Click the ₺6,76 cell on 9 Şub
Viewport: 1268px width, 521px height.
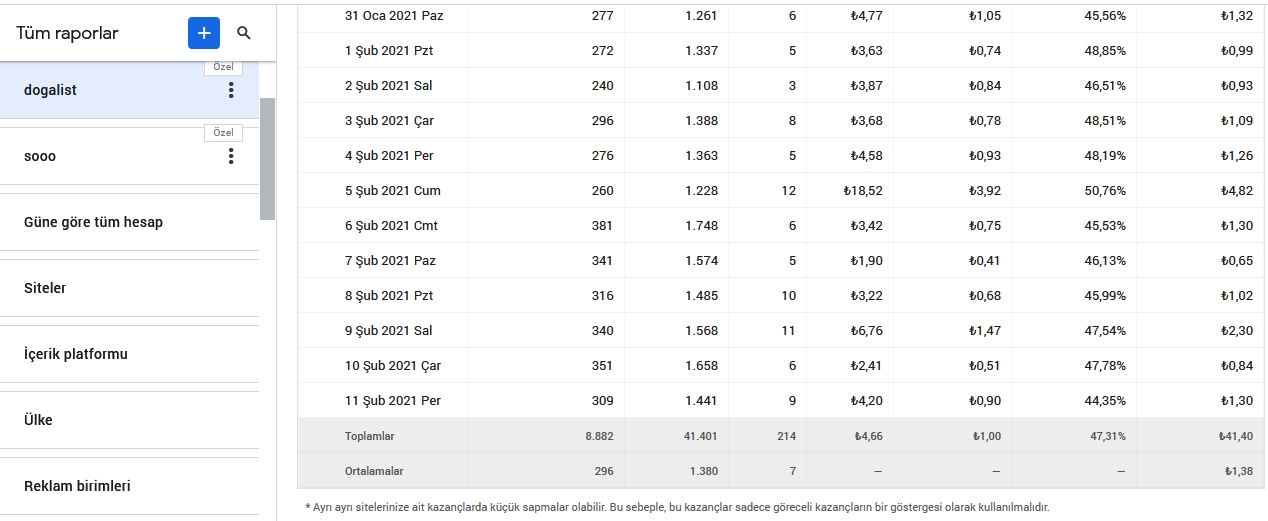coord(866,331)
